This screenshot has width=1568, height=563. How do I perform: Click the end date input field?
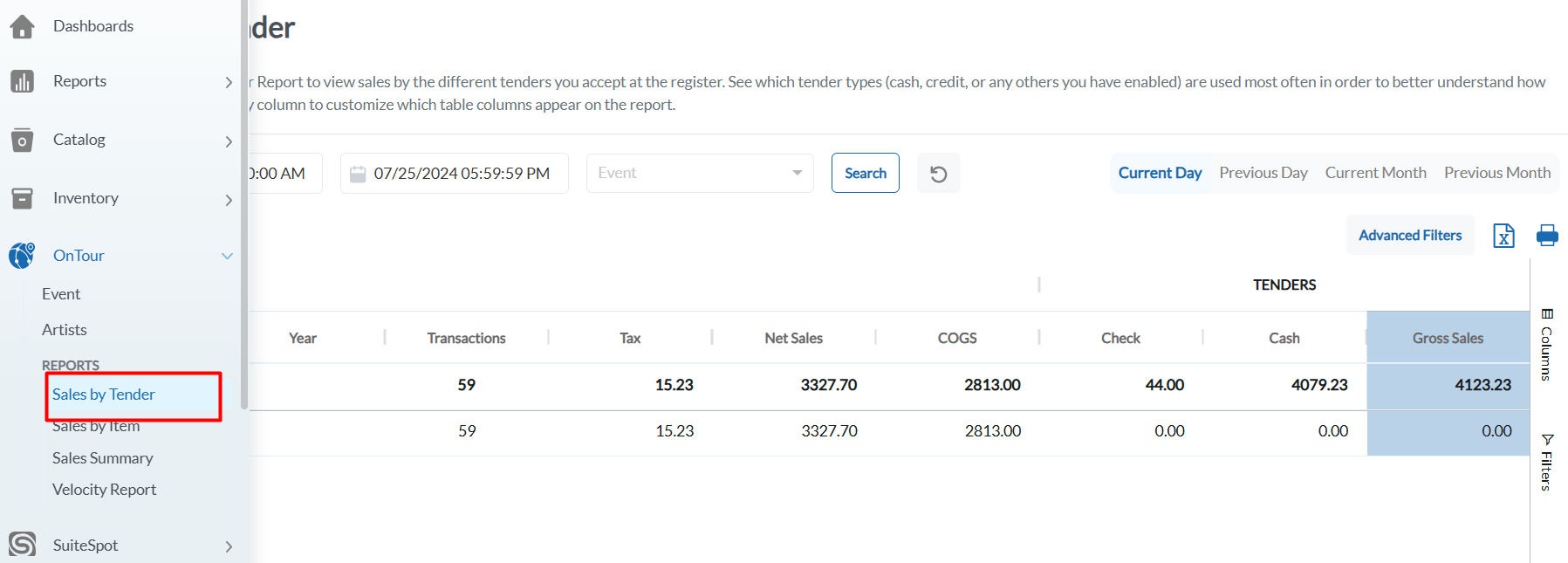click(x=455, y=173)
